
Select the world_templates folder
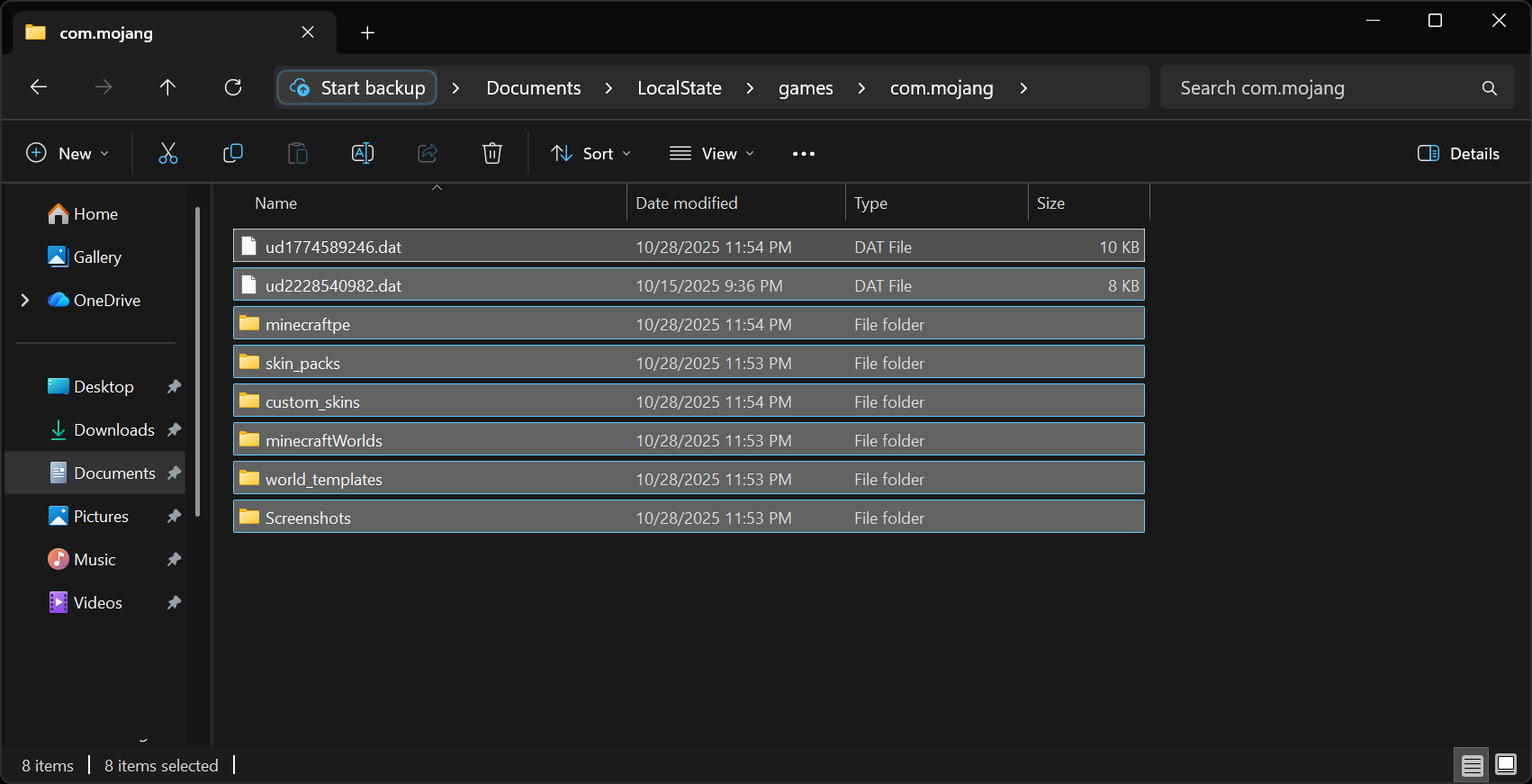(689, 478)
